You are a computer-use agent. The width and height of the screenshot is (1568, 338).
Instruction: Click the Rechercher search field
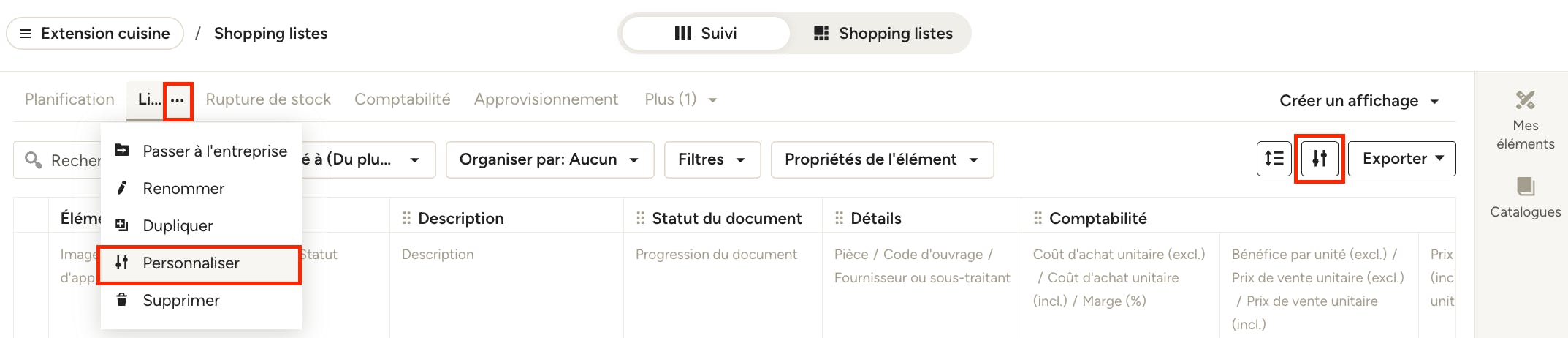tap(57, 159)
